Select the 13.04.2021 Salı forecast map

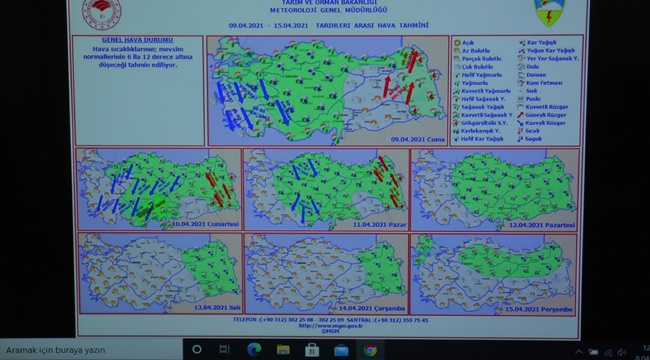(160, 273)
